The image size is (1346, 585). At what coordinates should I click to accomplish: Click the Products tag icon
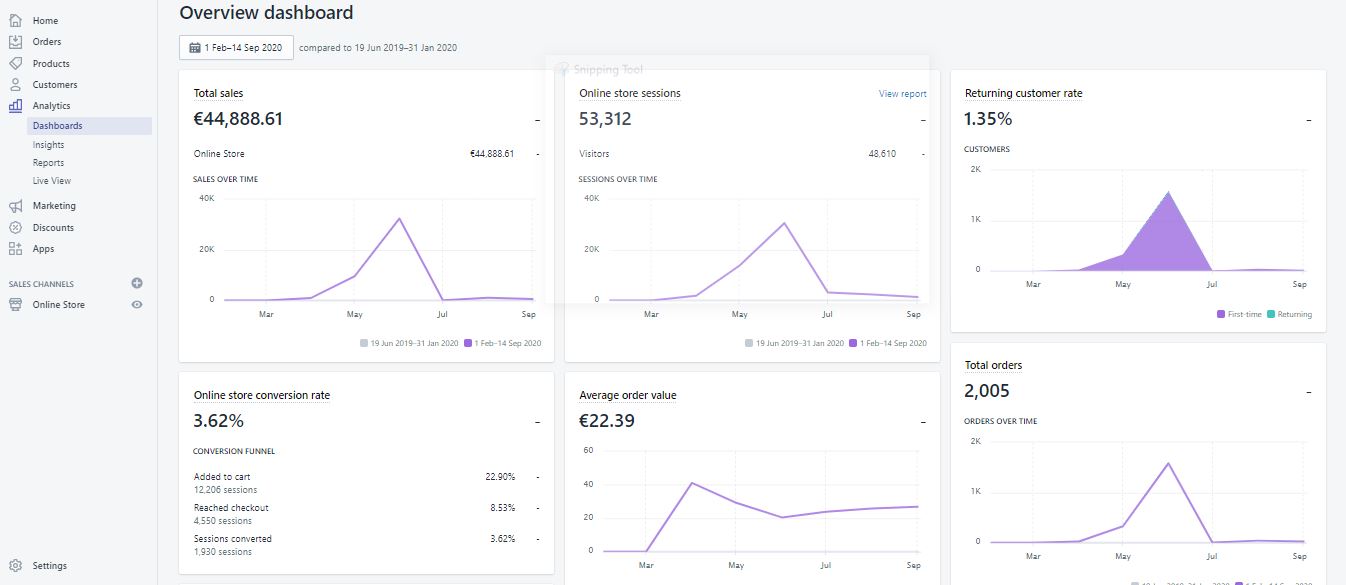point(15,63)
